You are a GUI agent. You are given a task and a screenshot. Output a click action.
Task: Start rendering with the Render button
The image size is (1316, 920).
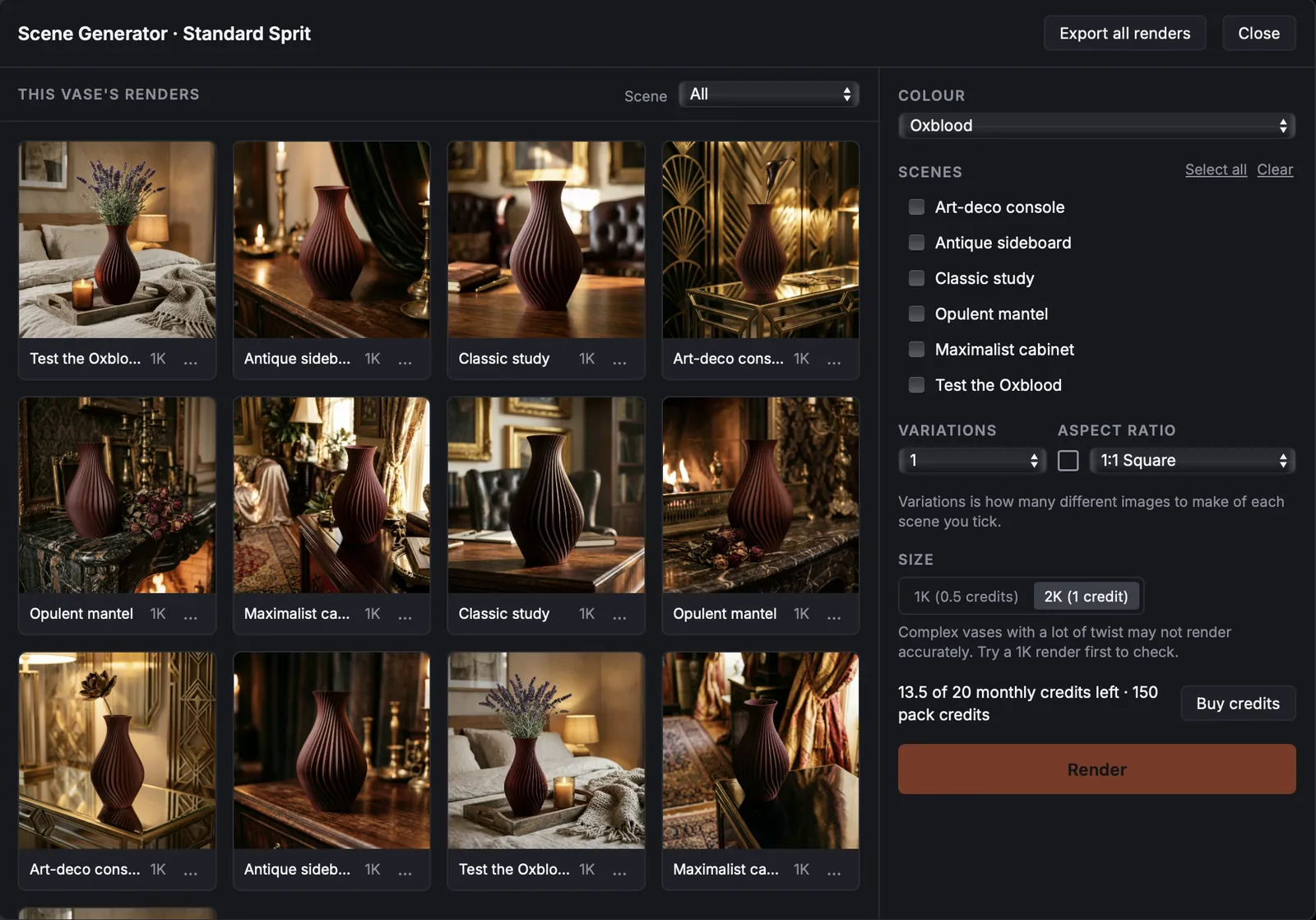click(1096, 769)
